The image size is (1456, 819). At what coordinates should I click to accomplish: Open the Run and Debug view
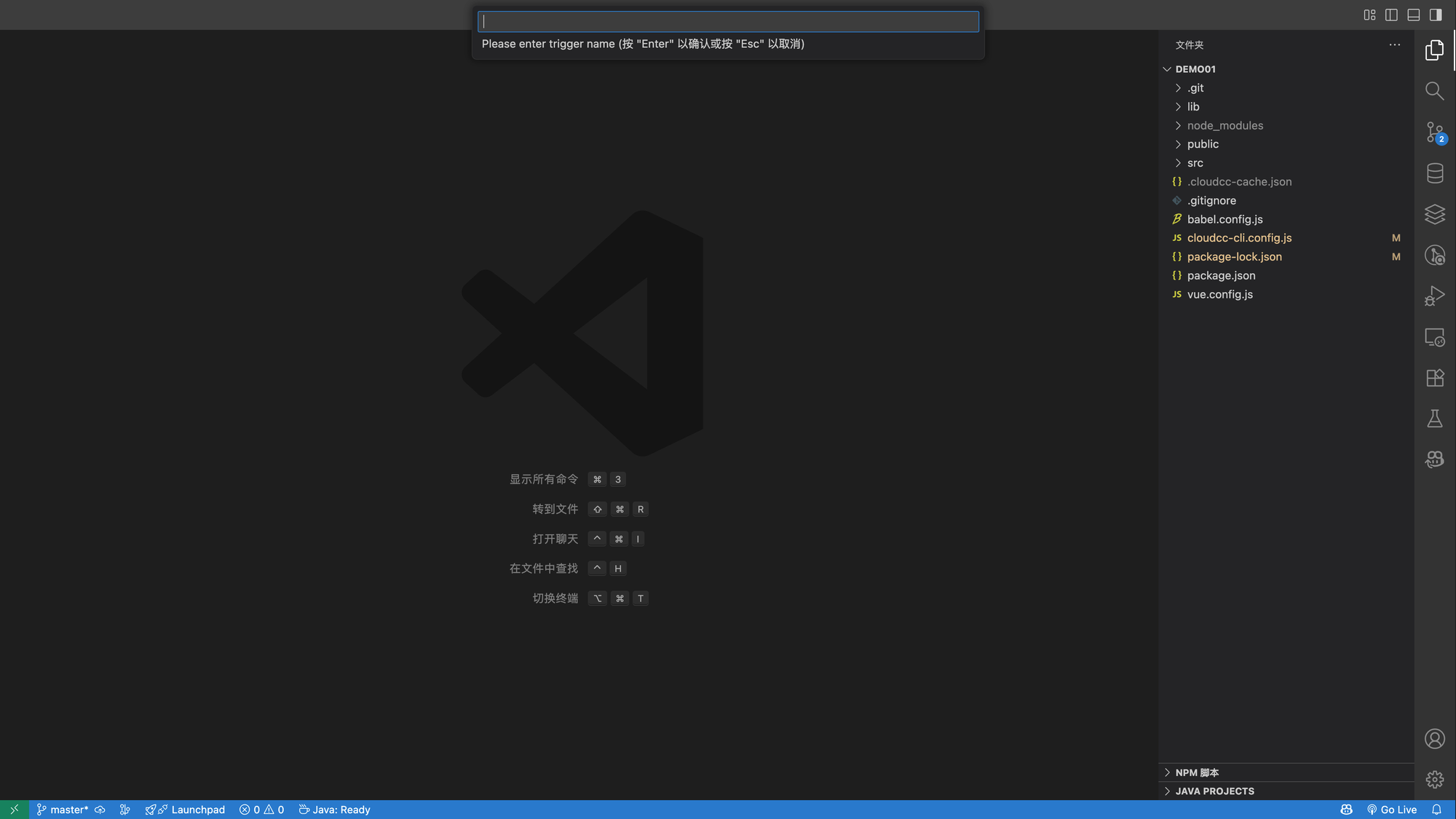[1434, 296]
